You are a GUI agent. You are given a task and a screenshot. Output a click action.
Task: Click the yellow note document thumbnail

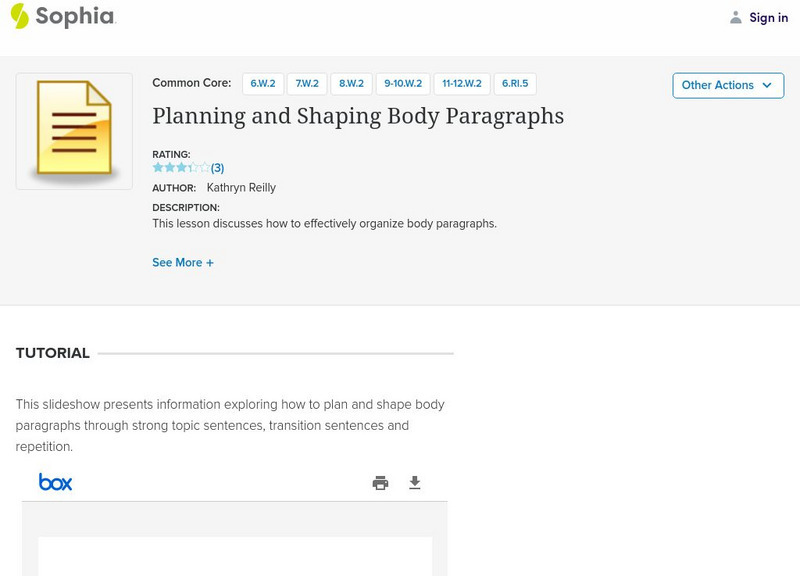pyautogui.click(x=74, y=131)
